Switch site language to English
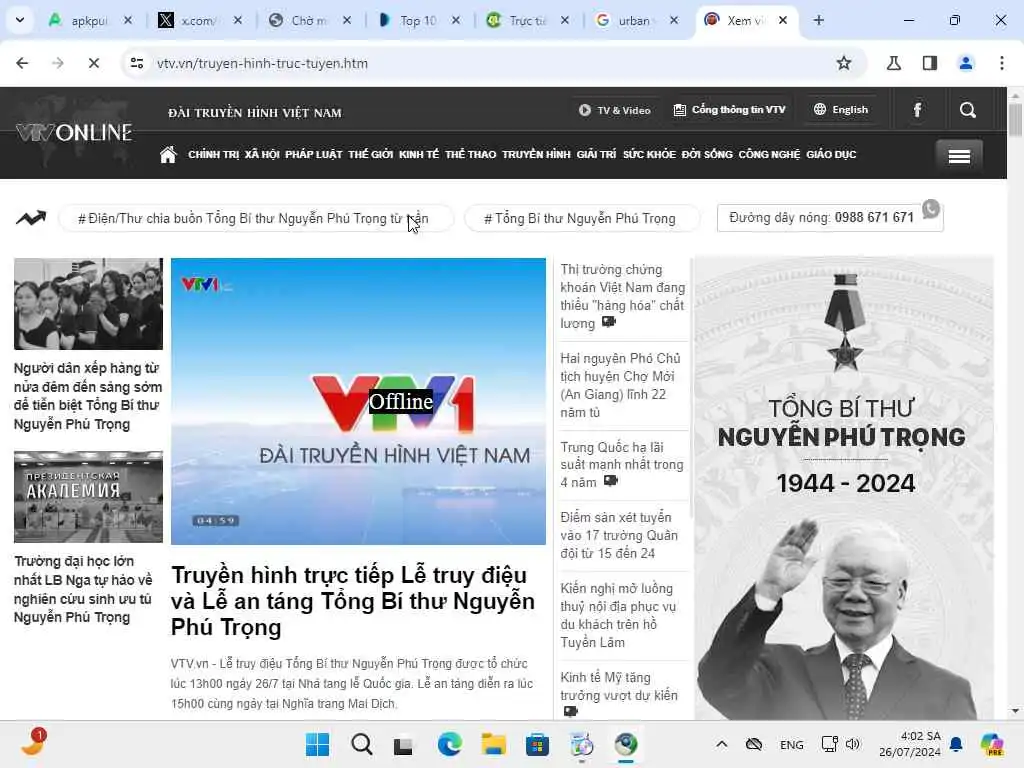This screenshot has width=1024, height=768. pyautogui.click(x=840, y=110)
